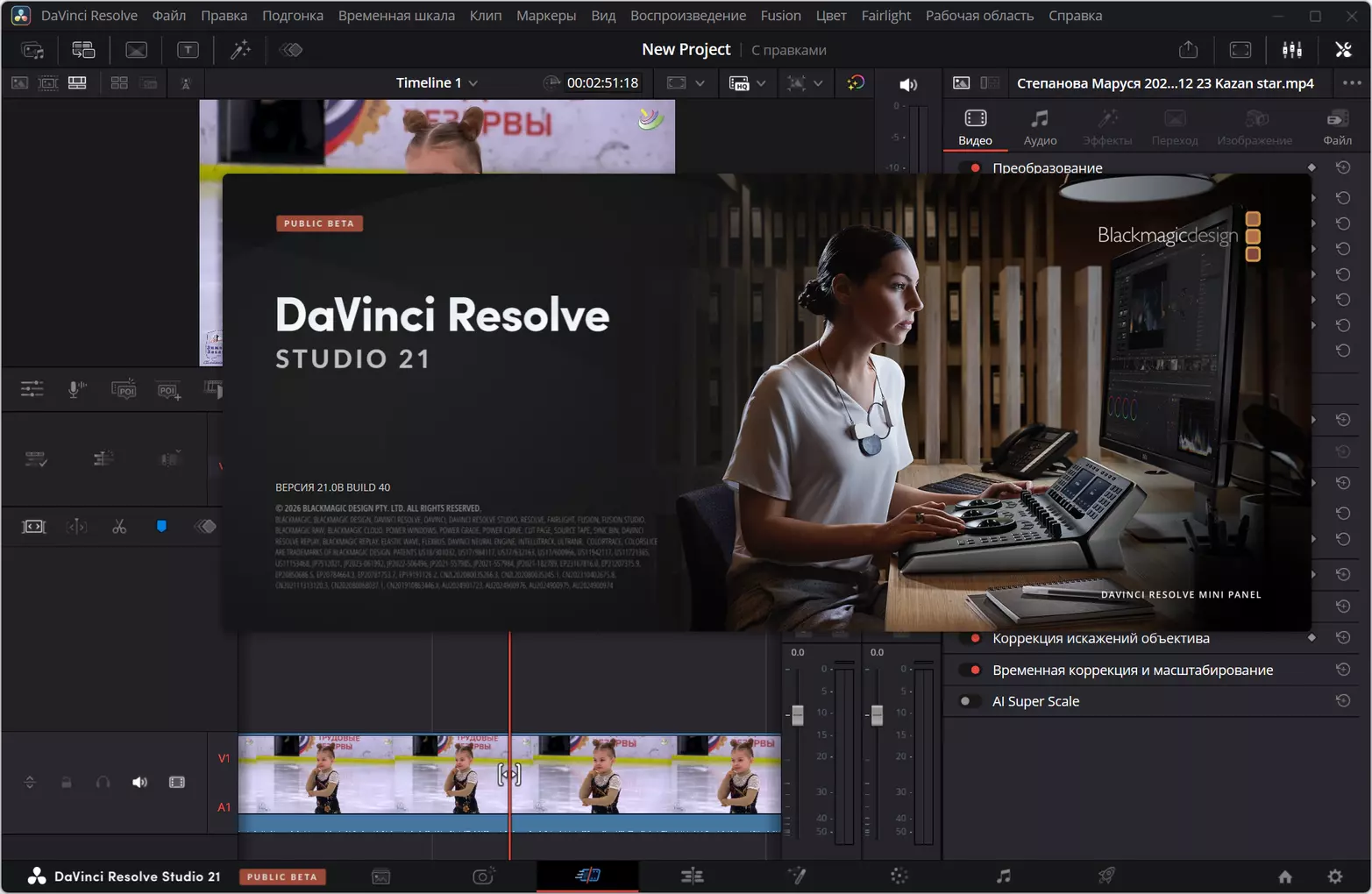Reset AI Super Scale settings
Image resolution: width=1372 pixels, height=894 pixels.
[x=1343, y=700]
